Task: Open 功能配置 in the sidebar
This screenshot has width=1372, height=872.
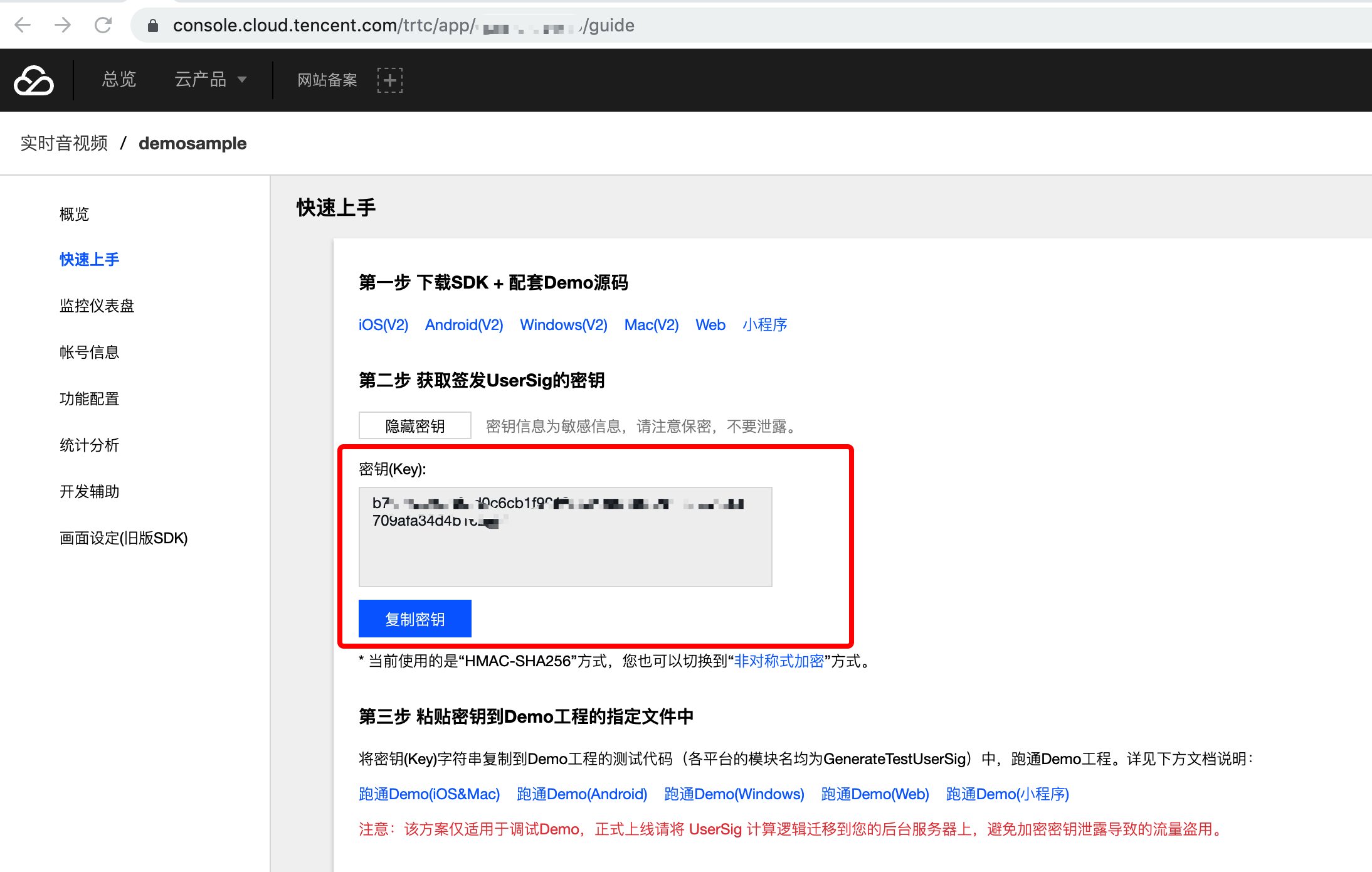Action: coord(89,399)
